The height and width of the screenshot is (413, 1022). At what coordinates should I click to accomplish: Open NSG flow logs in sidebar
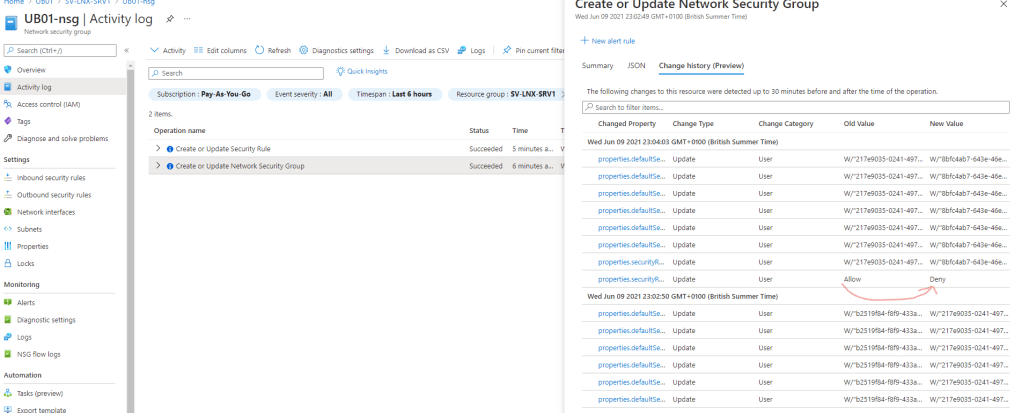tap(38, 354)
